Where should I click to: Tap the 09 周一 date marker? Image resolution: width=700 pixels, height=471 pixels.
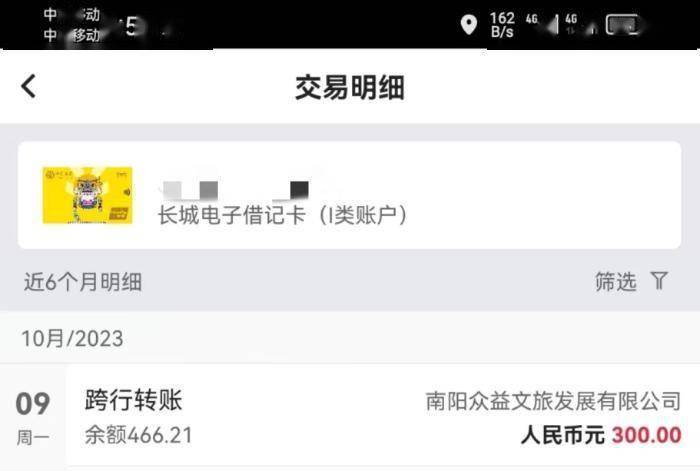[x=33, y=418]
